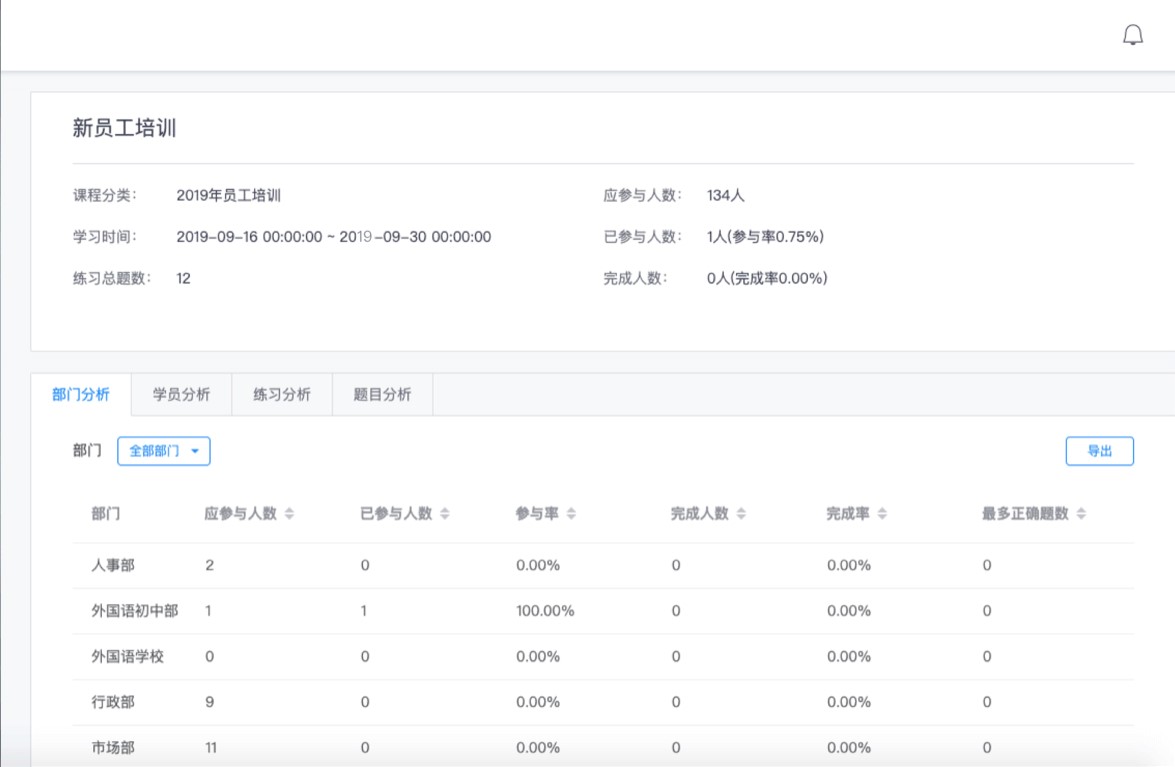Image resolution: width=1175 pixels, height=767 pixels.
Task: Sort by 最多正确题数 column arrows
Action: (x=1081, y=513)
